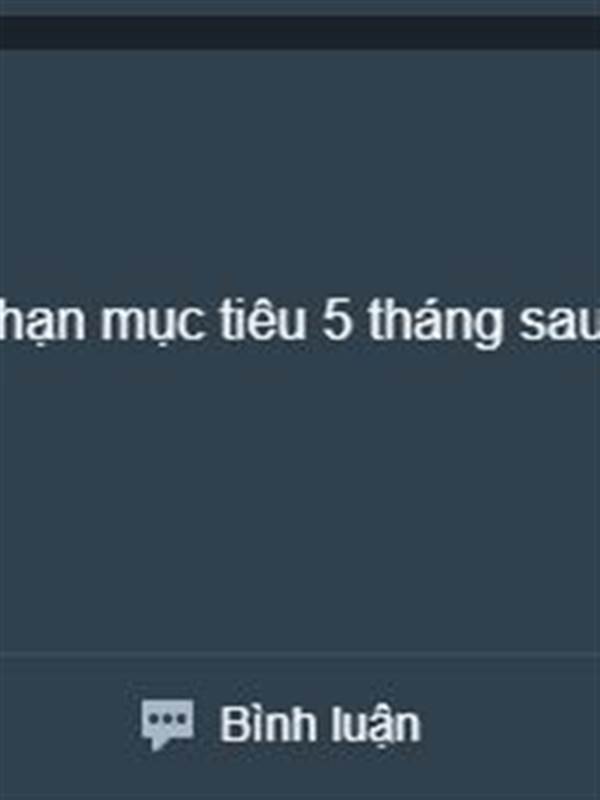600x800 pixels.
Task: Click the divider line above Bình luận
Action: pos(300,653)
